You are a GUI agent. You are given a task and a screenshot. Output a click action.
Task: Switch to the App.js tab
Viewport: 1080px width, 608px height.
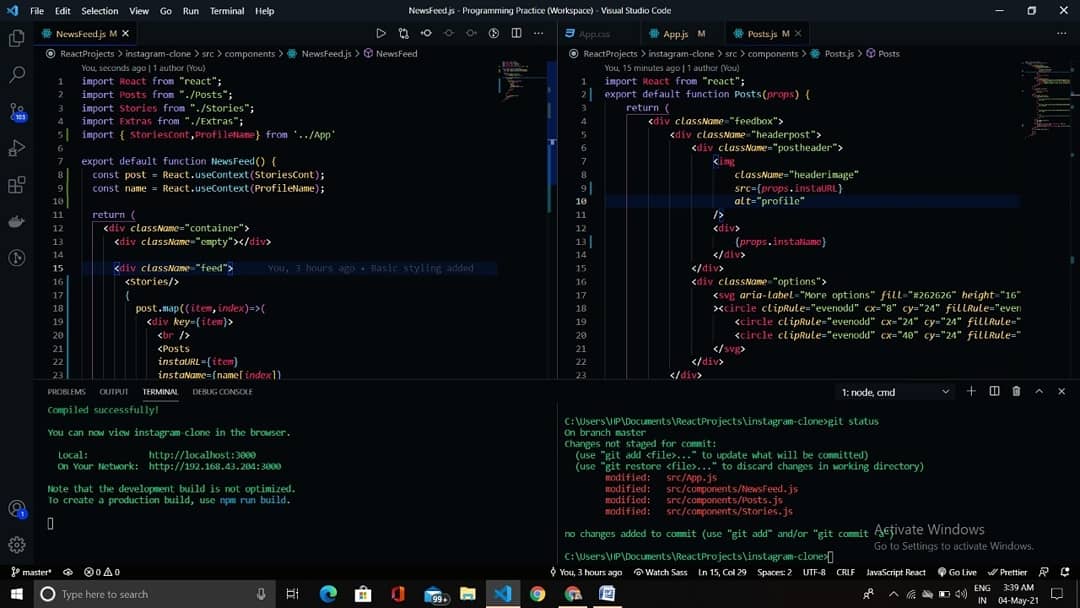coord(676,33)
